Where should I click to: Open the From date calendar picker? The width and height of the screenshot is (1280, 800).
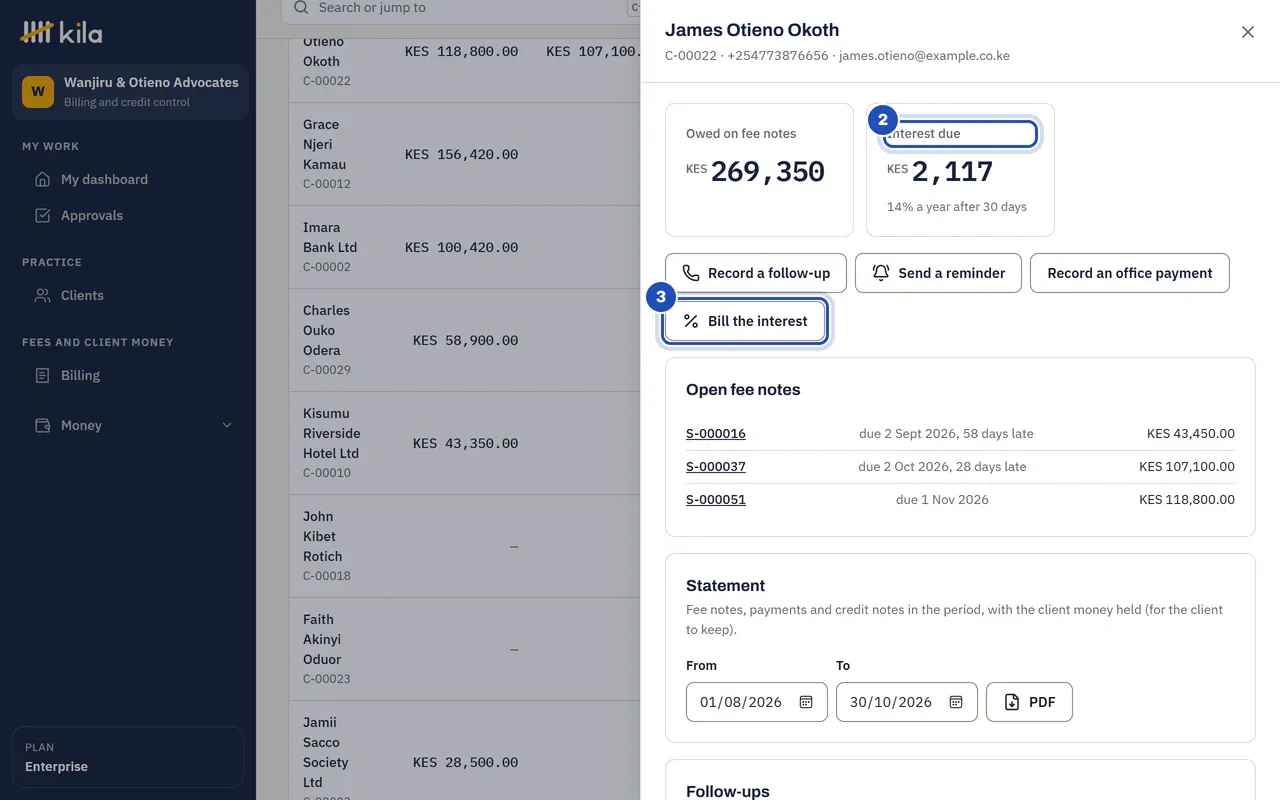[806, 702]
